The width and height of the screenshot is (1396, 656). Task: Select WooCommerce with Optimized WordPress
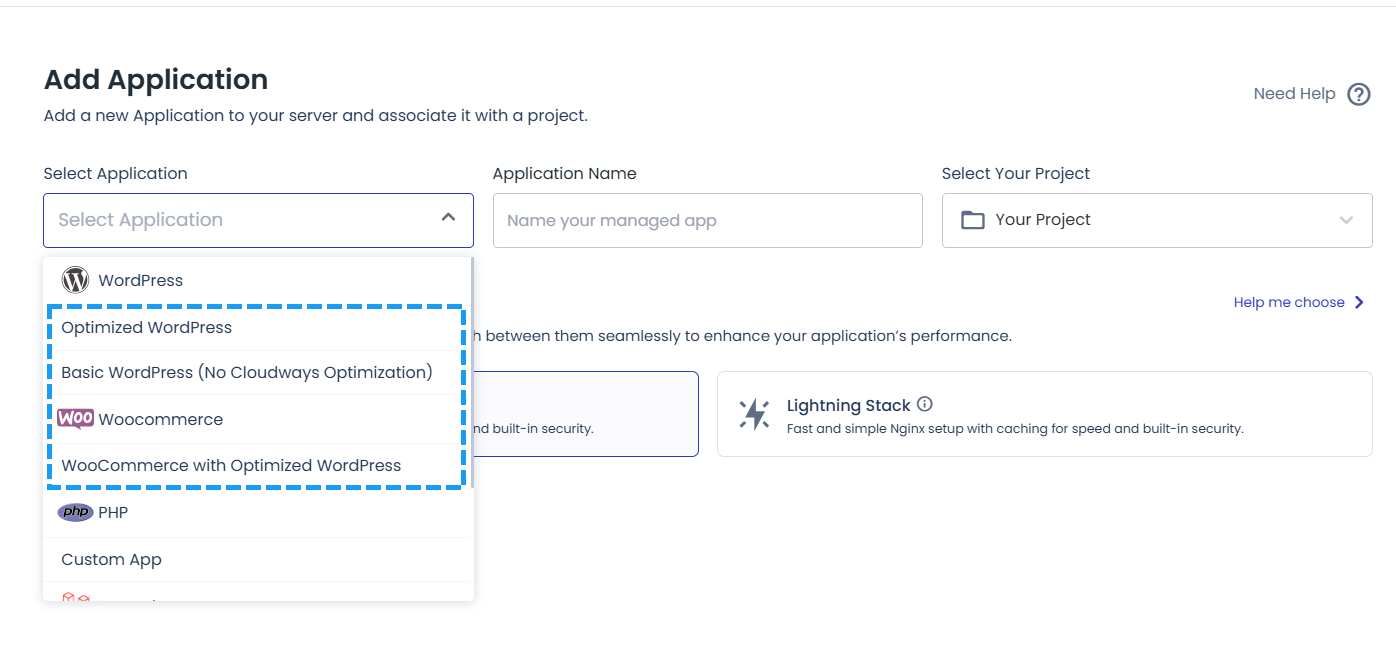point(258,465)
